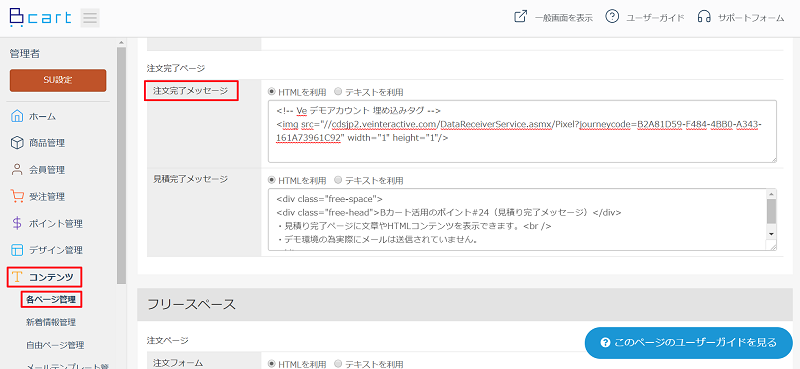Select メールテンプレート submenu item
The width and height of the screenshot is (800, 369).
coord(66,365)
